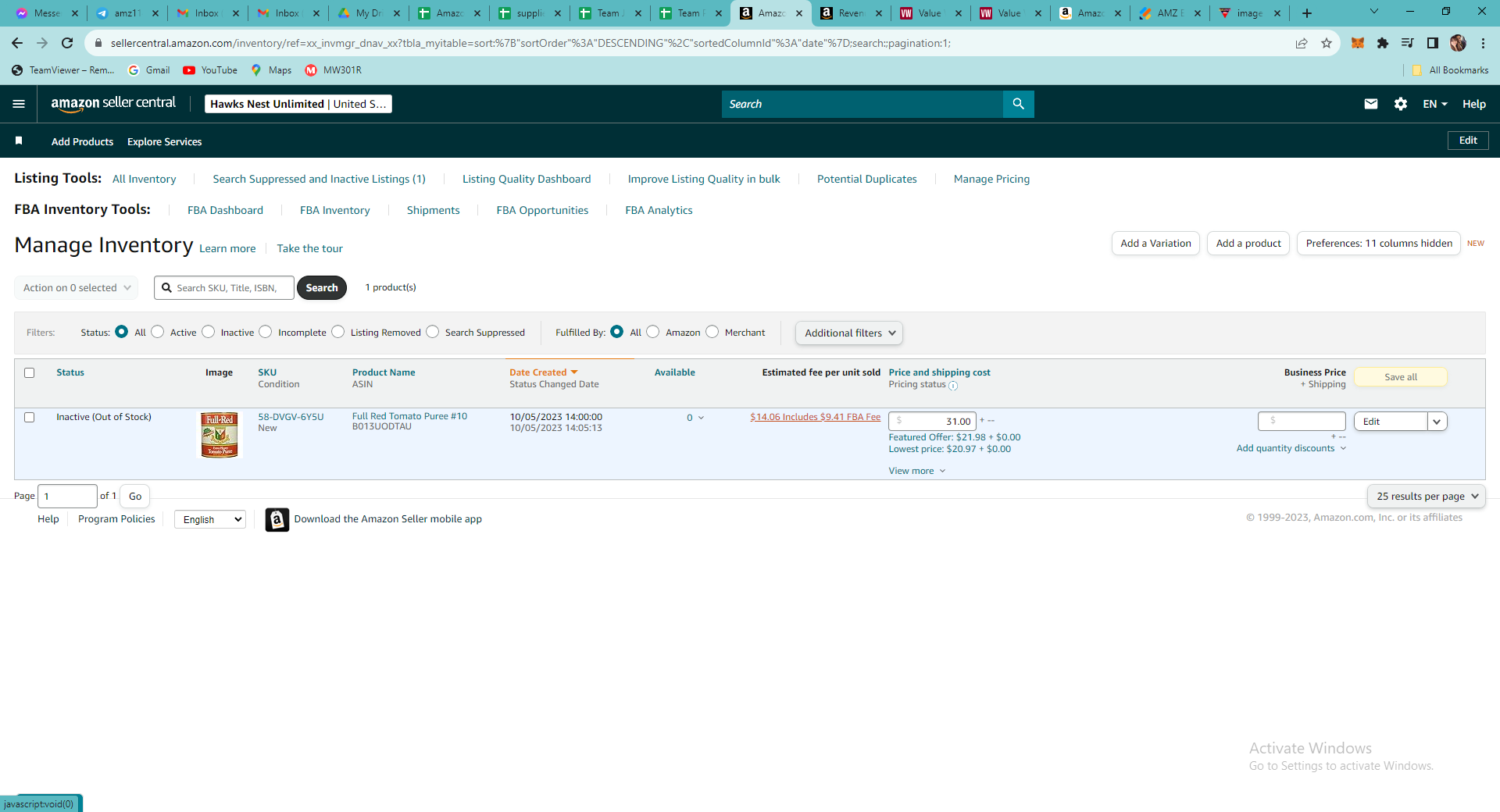This screenshot has height=812, width=1500.
Task: Open Search Suppressed and Inactive Listings
Action: tap(319, 179)
